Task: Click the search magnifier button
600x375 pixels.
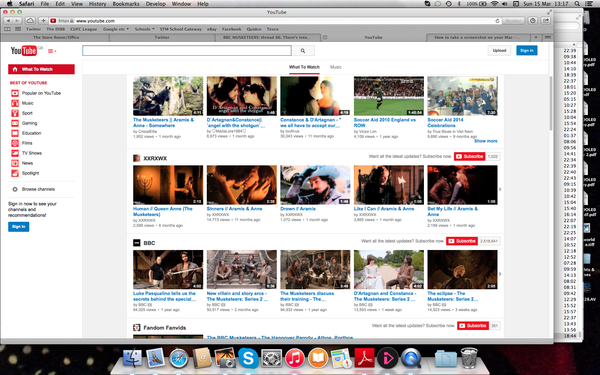Action: pos(303,51)
